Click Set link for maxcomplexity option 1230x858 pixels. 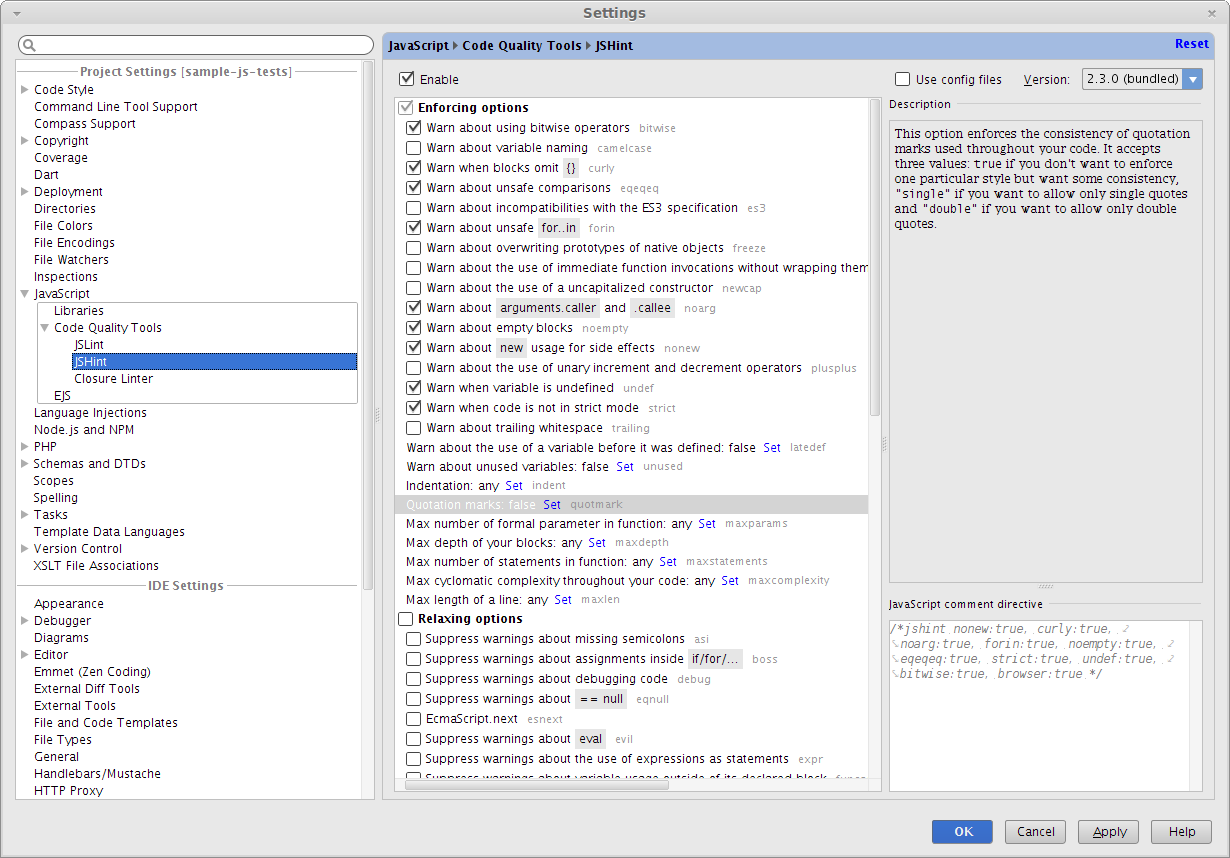(730, 581)
